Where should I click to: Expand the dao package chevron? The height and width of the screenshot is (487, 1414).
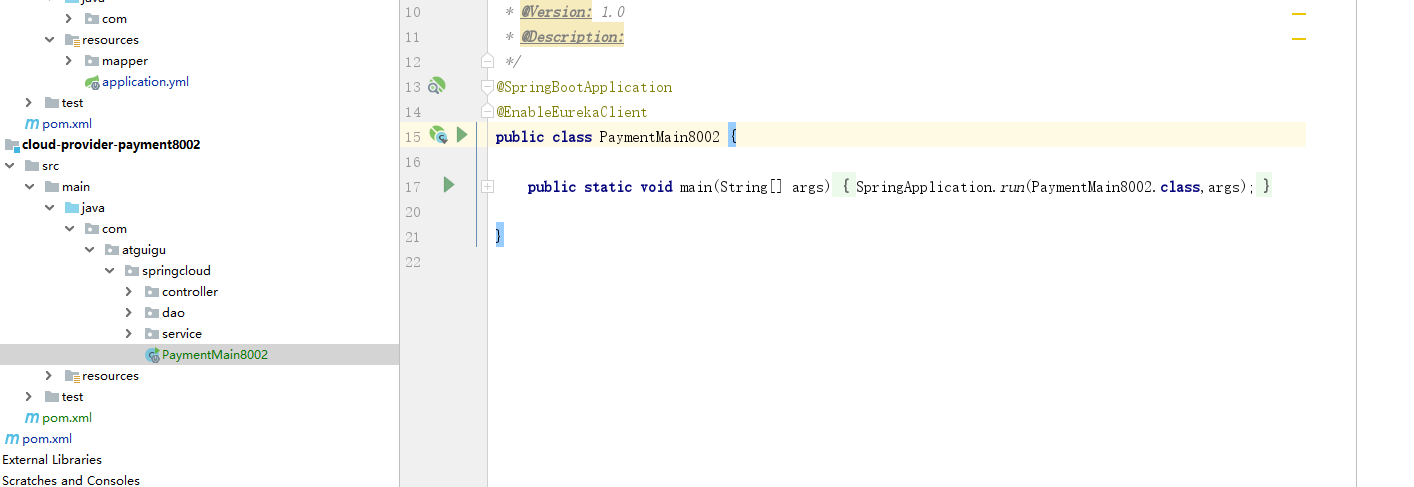129,312
